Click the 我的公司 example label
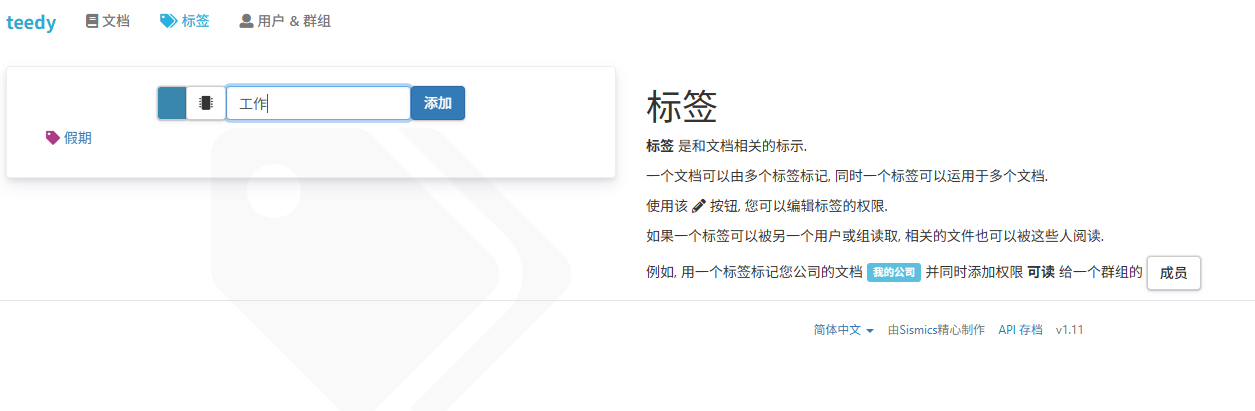The height and width of the screenshot is (411, 1255). coord(893,272)
